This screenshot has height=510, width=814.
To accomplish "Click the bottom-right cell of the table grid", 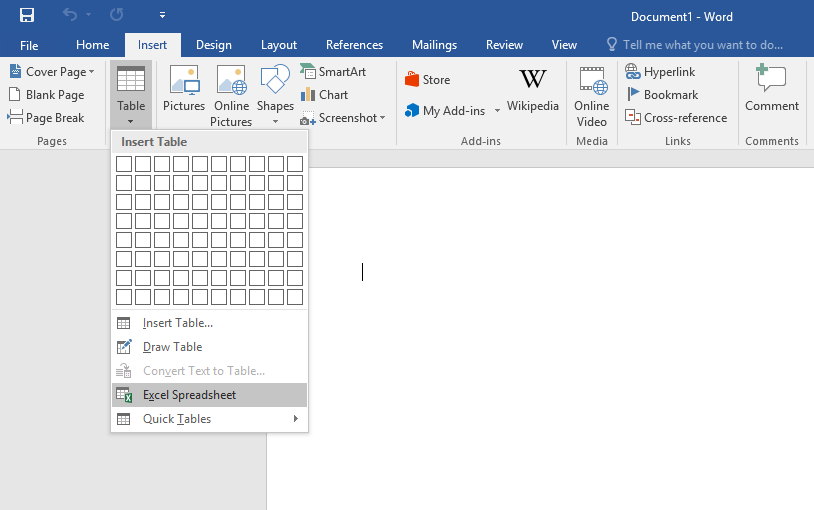I will pyautogui.click(x=295, y=297).
